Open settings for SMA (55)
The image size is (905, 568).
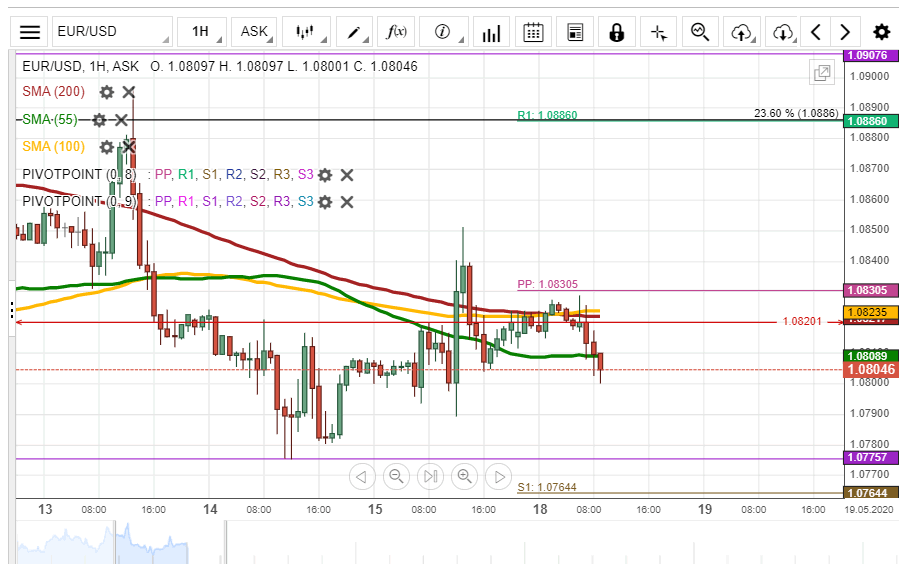[x=99, y=119]
